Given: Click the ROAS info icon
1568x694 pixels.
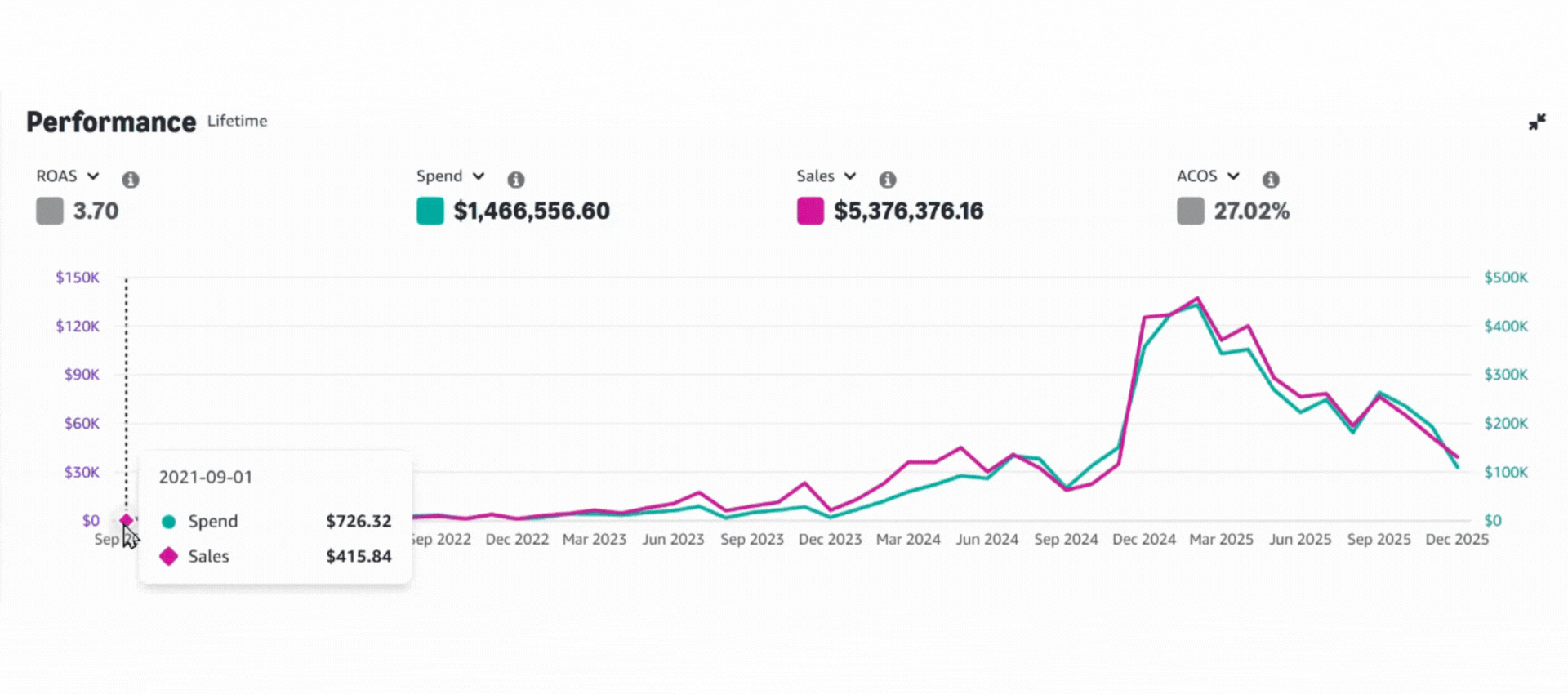Looking at the screenshot, I should pos(131,180).
